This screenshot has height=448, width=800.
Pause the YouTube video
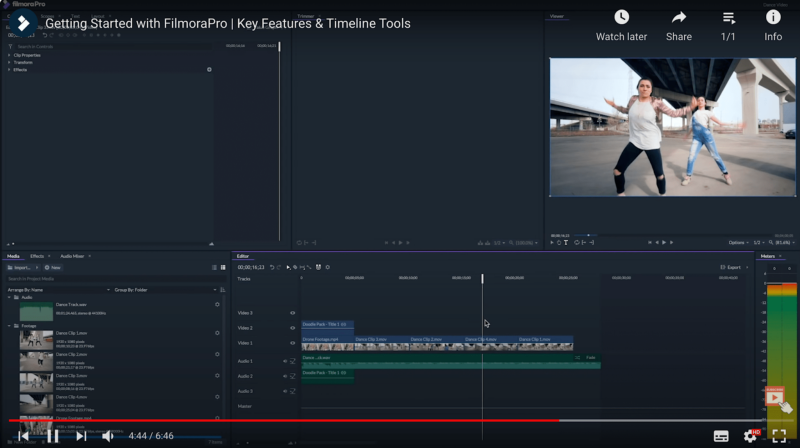click(53, 436)
